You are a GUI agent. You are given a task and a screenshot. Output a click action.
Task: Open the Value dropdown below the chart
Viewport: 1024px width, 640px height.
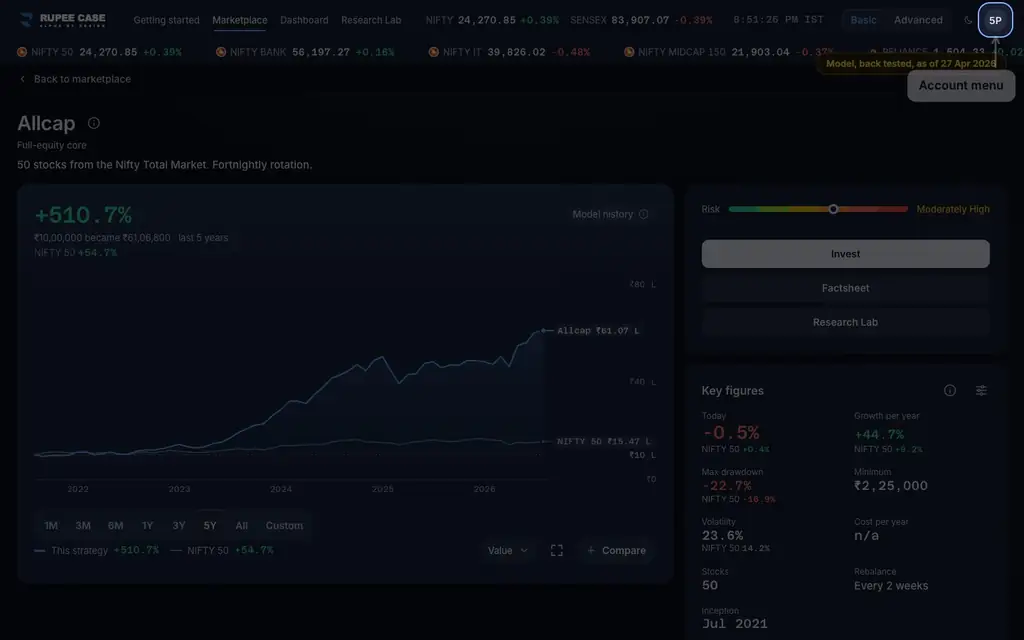click(x=507, y=551)
